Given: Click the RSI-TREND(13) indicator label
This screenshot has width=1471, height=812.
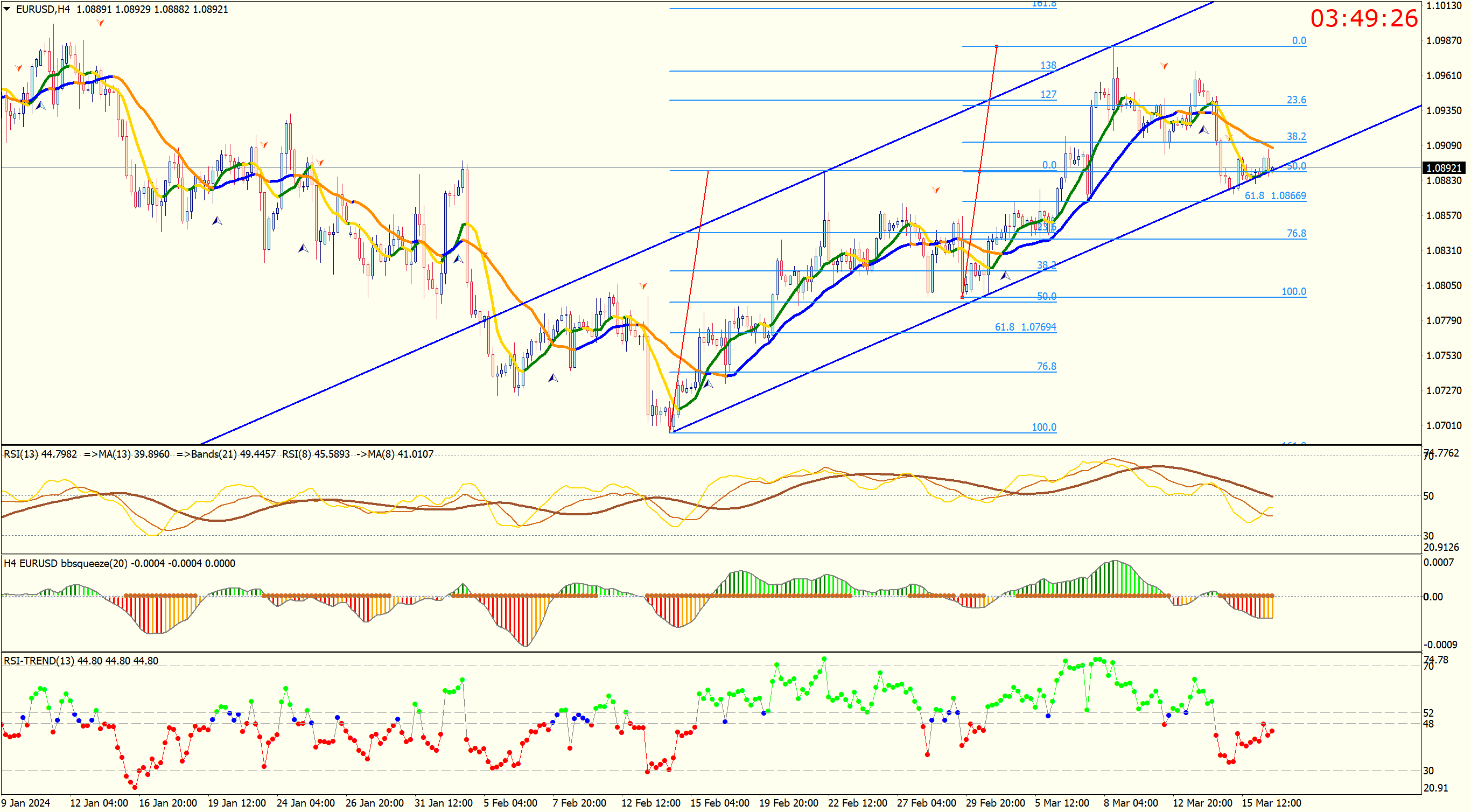Looking at the screenshot, I should 39,661.
